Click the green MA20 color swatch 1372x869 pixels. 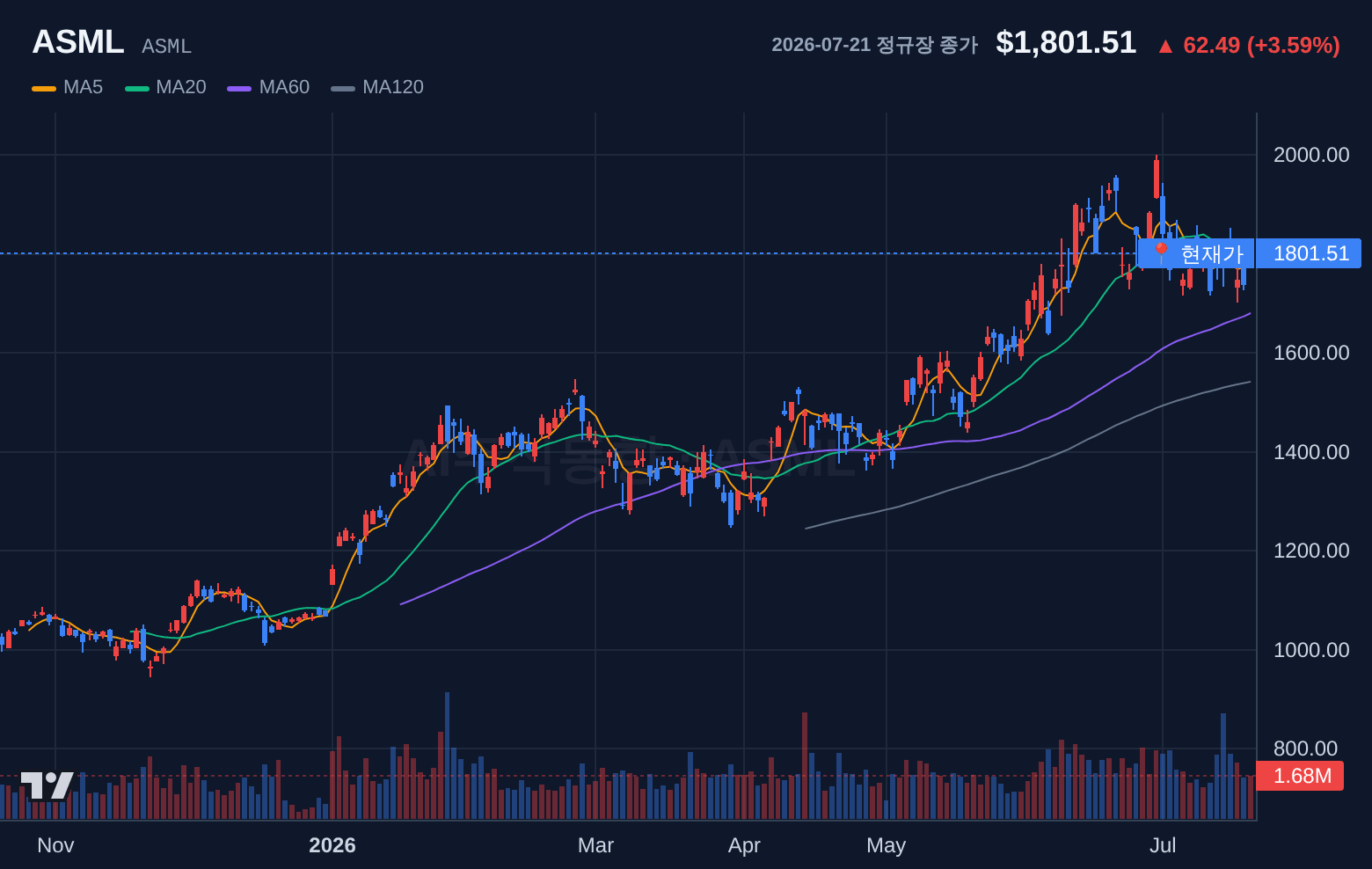(x=137, y=88)
